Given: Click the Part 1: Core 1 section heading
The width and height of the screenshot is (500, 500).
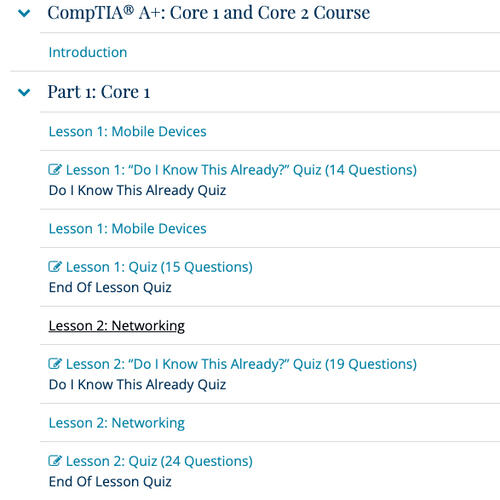Looking at the screenshot, I should [99, 92].
